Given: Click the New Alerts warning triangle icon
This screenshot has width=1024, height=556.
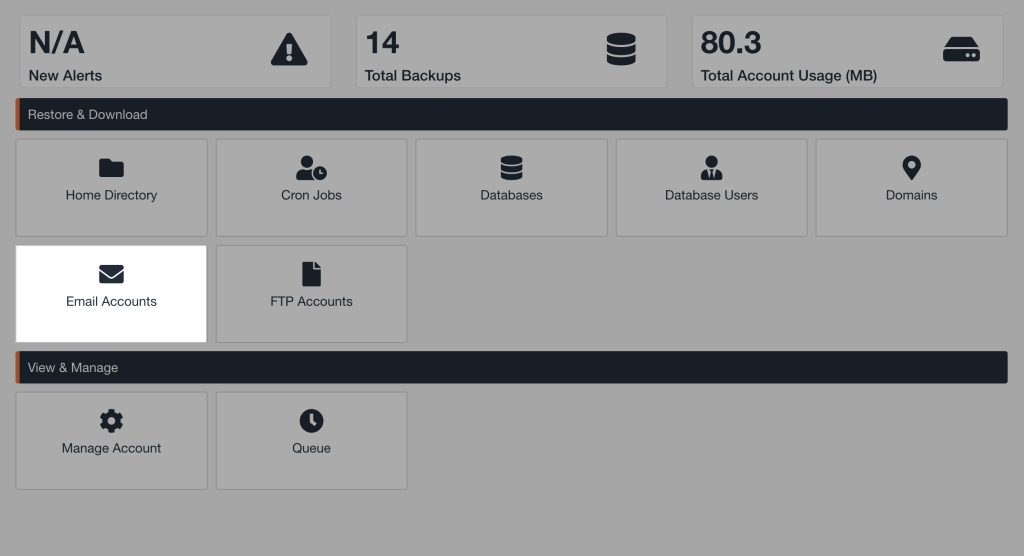Looking at the screenshot, I should pos(289,49).
